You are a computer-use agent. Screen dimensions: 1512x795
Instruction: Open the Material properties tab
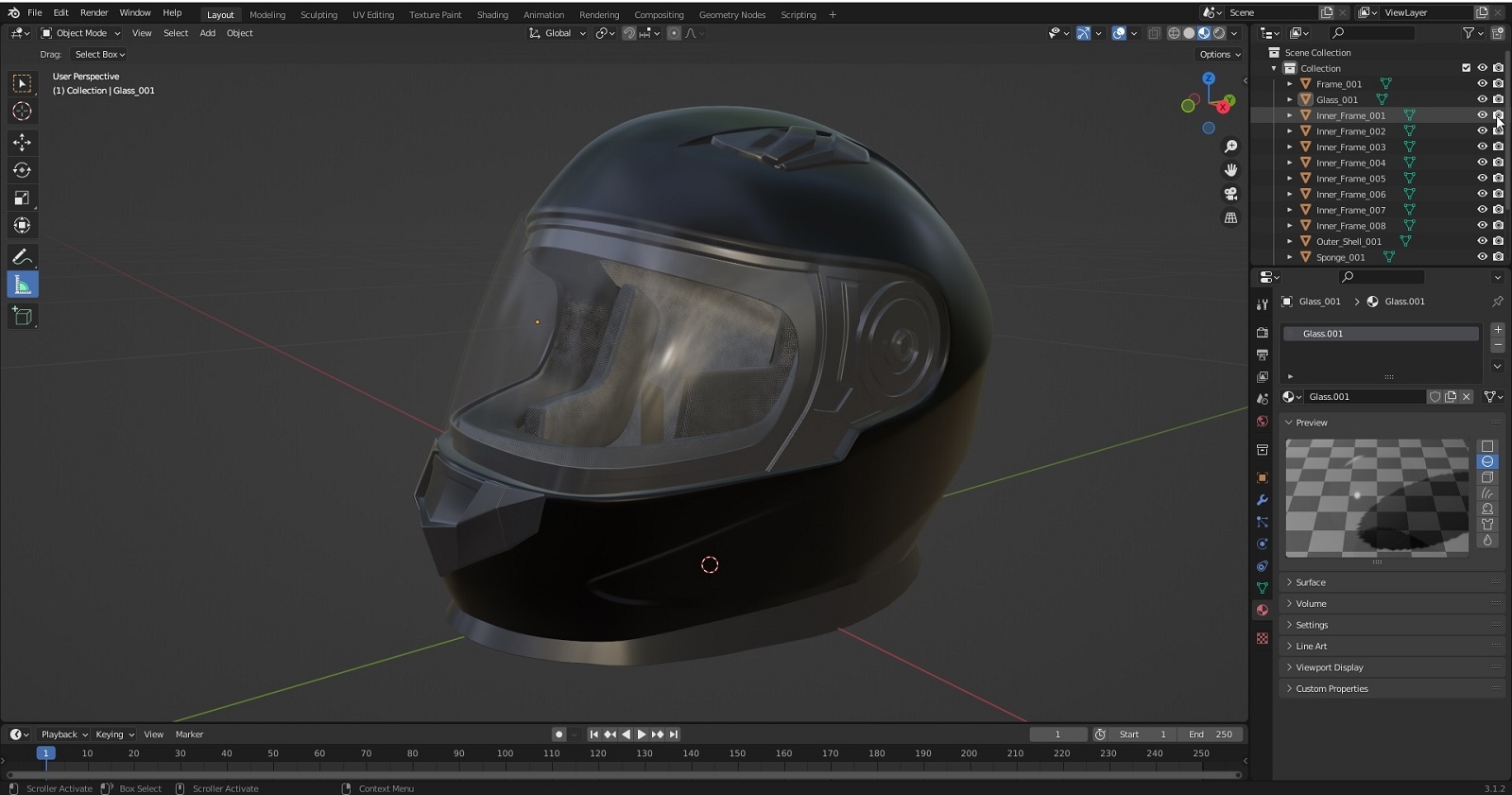click(1262, 611)
